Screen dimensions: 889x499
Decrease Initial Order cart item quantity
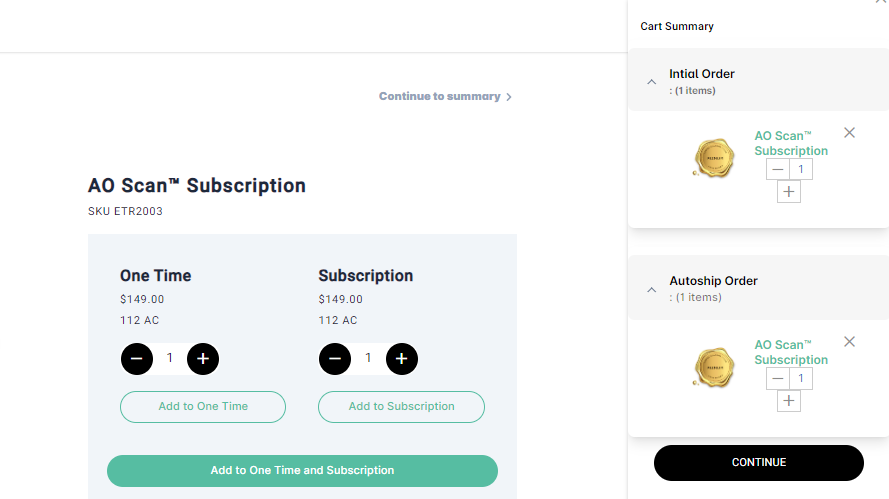coord(778,170)
